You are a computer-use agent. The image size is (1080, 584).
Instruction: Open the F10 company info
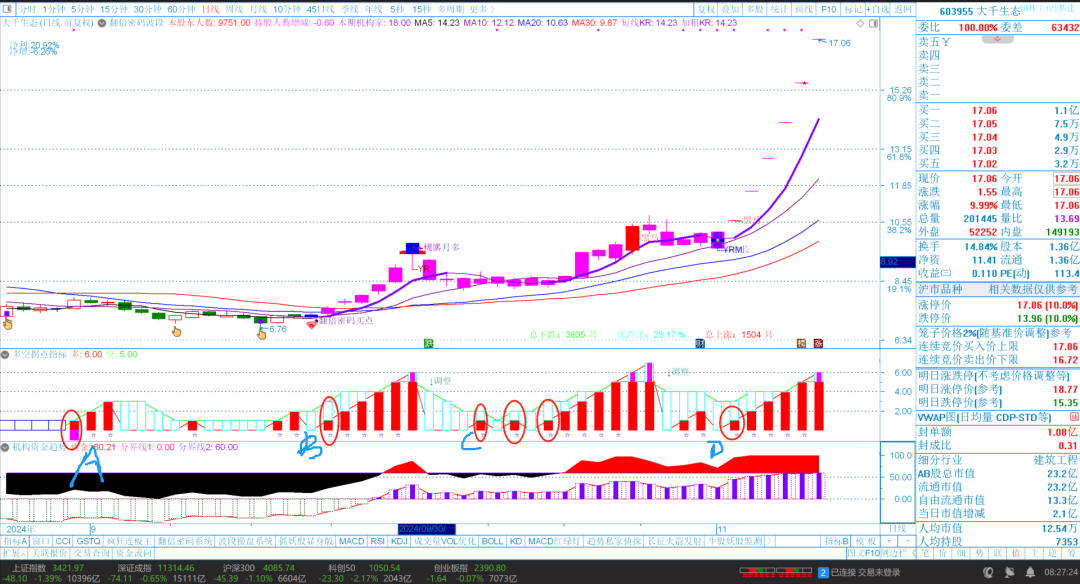click(829, 9)
